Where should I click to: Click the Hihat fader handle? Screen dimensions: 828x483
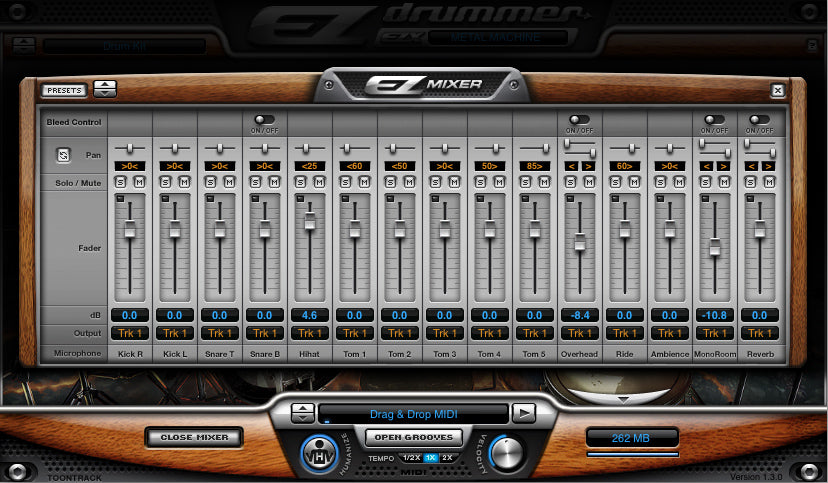310,219
